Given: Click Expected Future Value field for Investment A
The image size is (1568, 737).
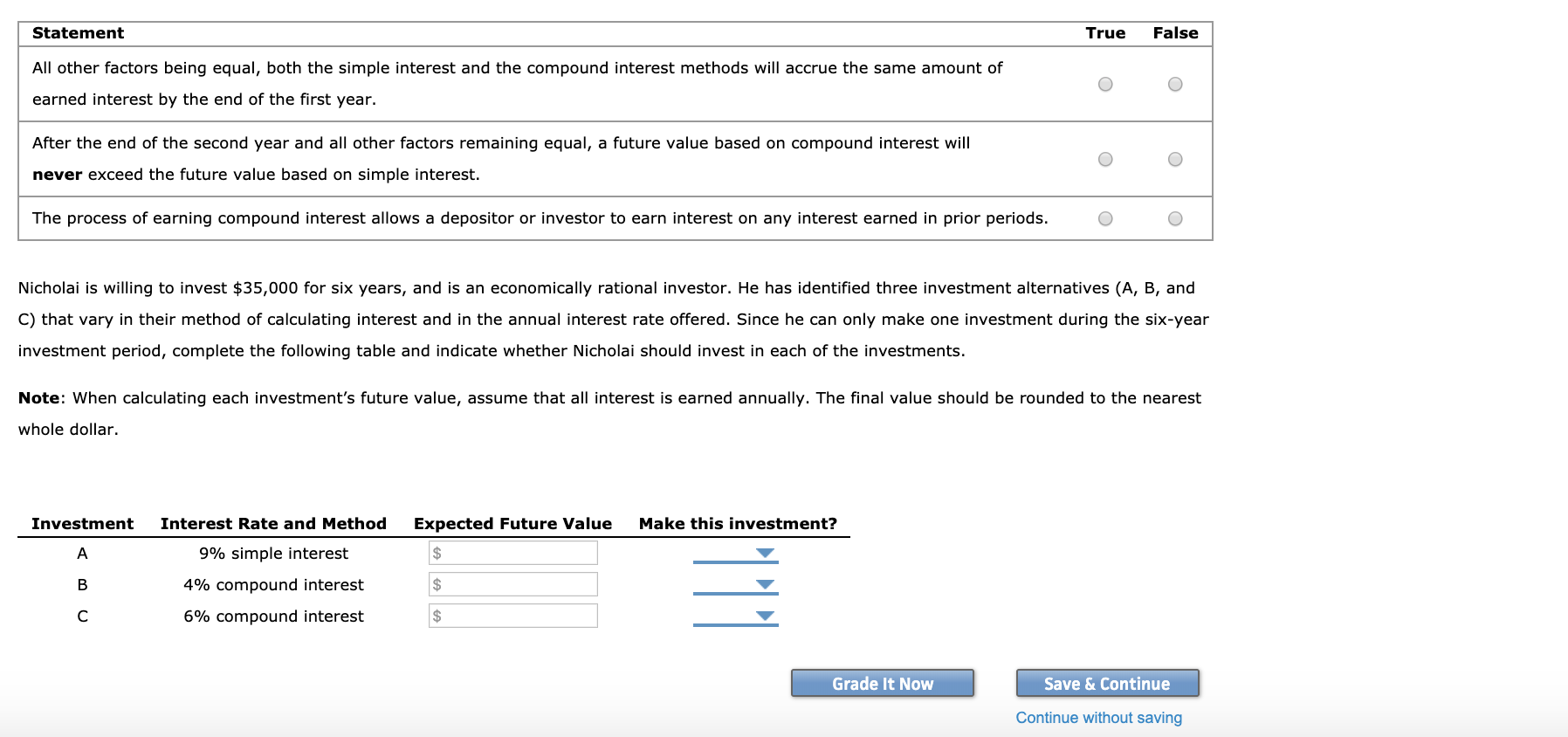Looking at the screenshot, I should [x=512, y=552].
